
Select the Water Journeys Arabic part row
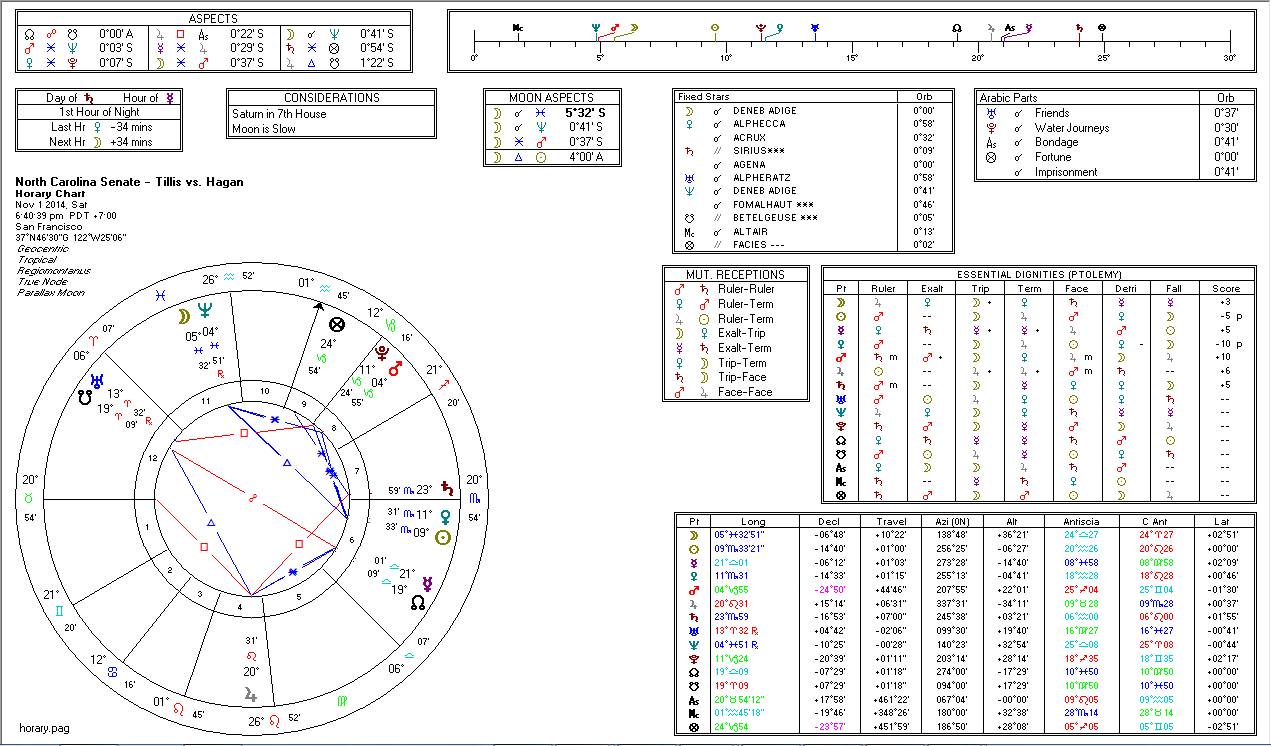coord(1071,128)
